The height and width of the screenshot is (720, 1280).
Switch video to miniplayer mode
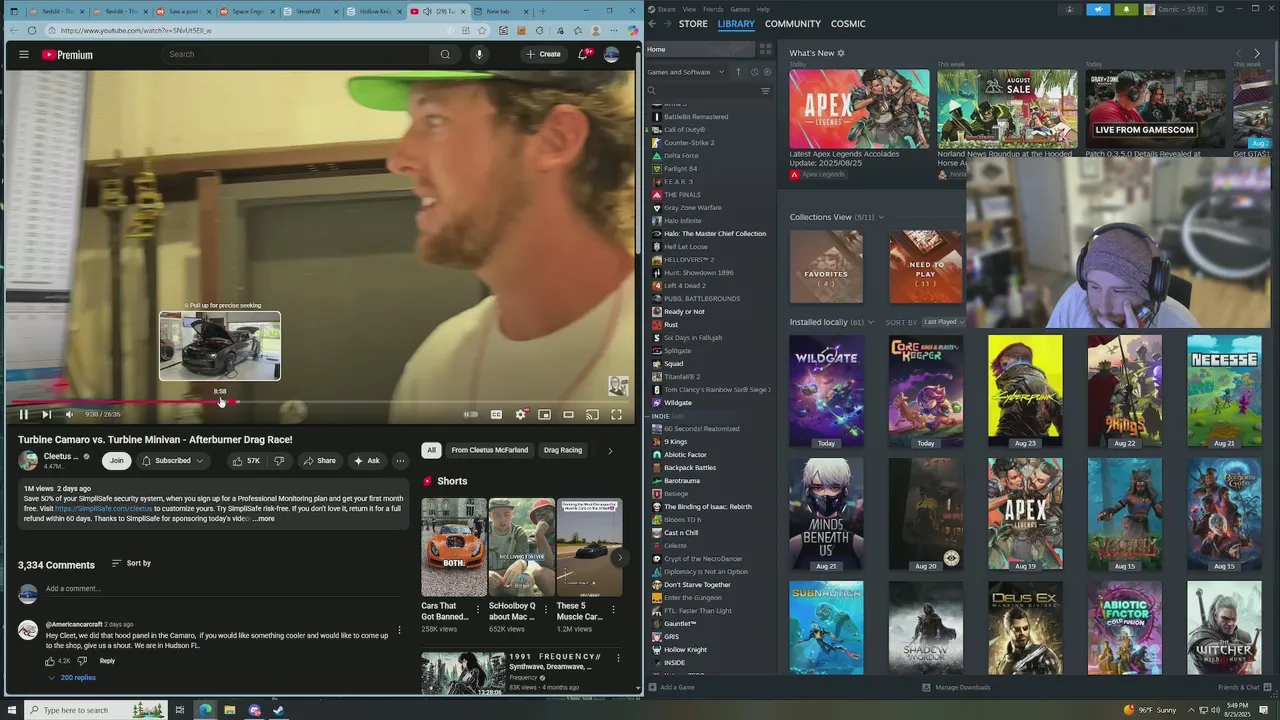click(544, 414)
